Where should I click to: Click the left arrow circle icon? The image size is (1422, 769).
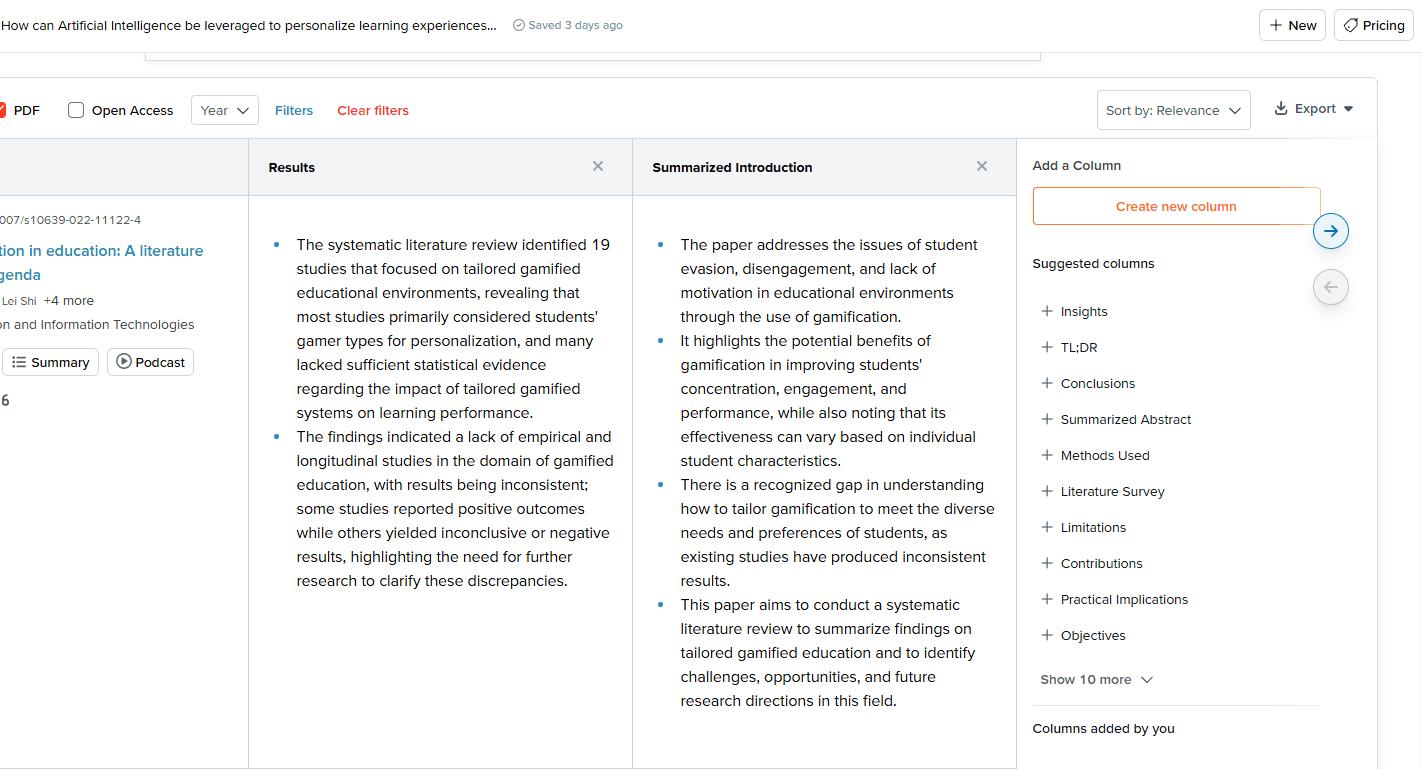[x=1330, y=287]
